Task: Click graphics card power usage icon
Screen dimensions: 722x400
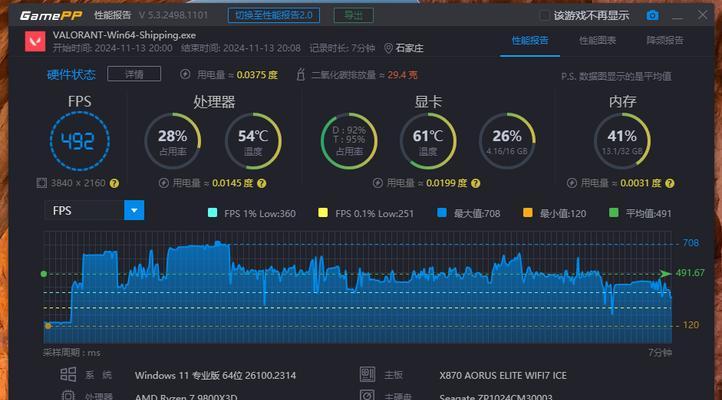Action: (378, 183)
